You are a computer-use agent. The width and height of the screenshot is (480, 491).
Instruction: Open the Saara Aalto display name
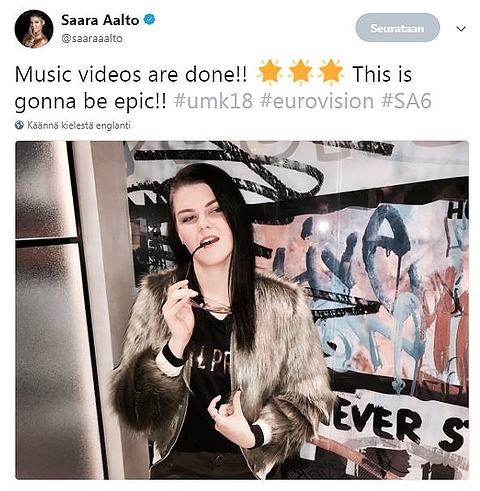pos(100,20)
